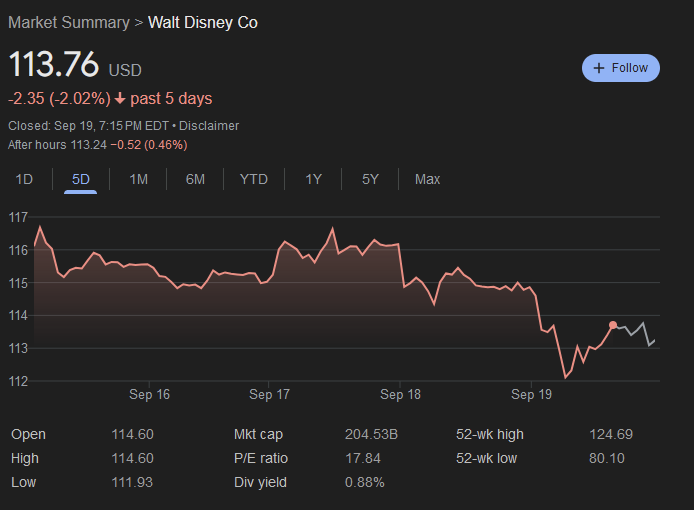Click the Div yield value 0.88%
The height and width of the screenshot is (510, 694).
click(x=365, y=482)
